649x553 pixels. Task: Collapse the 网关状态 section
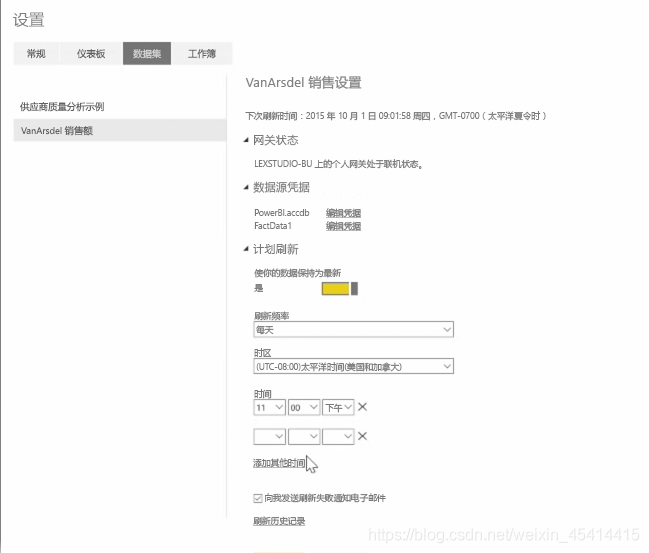246,140
